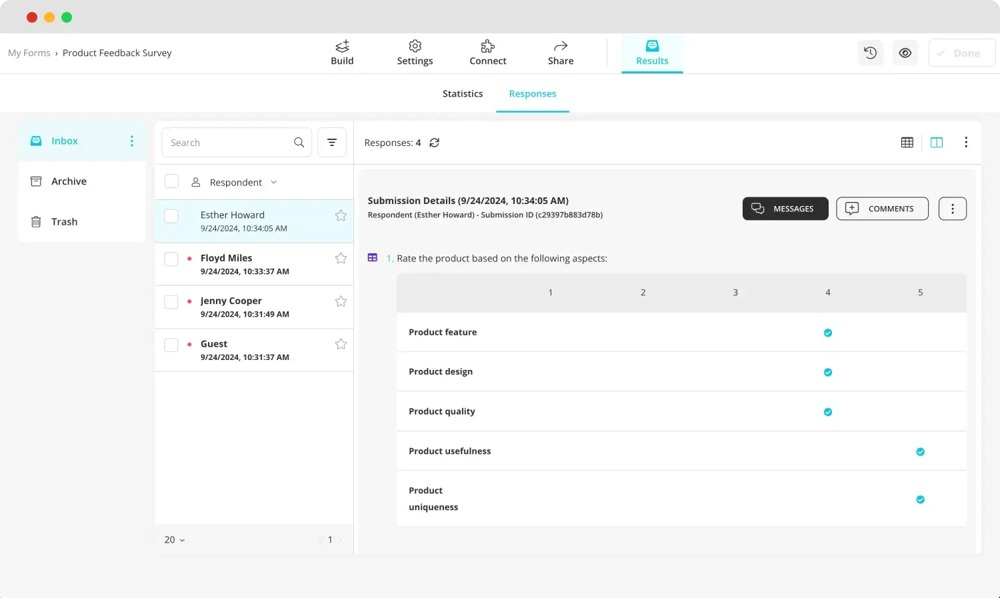
Task: Switch to split panel view
Action: pyautogui.click(x=937, y=143)
